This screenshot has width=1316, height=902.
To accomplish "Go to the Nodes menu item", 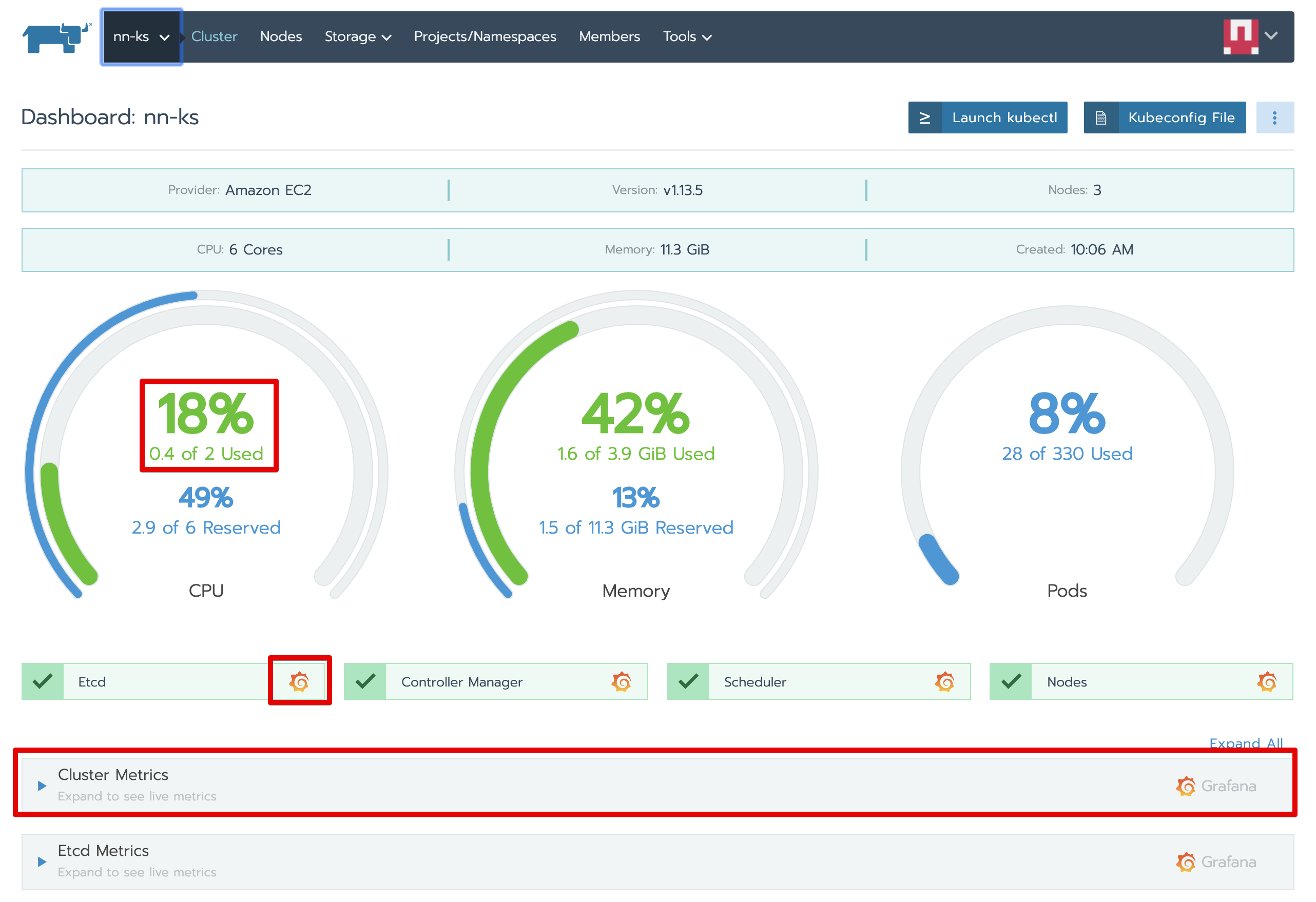I will 281,37.
